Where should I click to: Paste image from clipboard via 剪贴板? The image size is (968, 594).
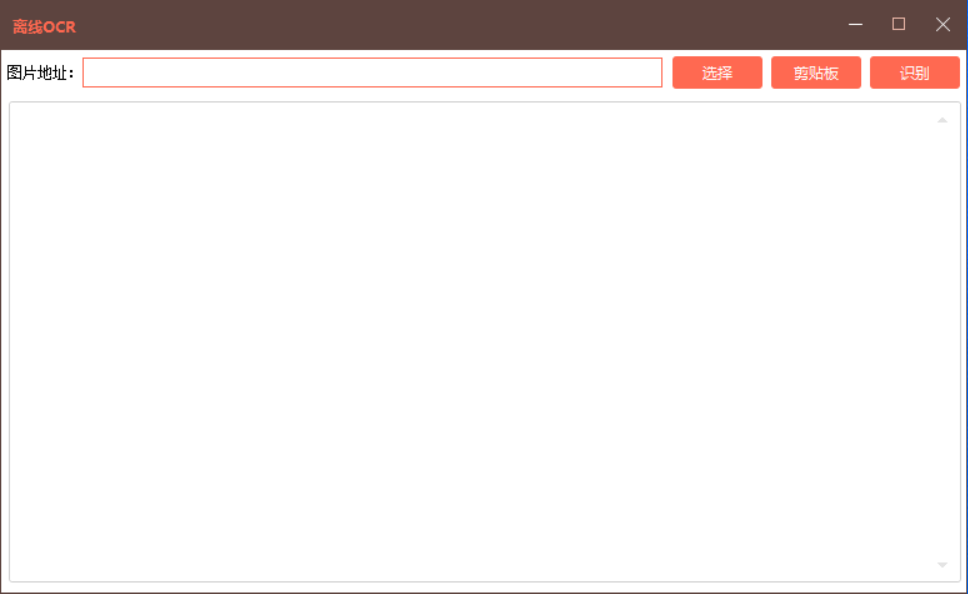(x=816, y=73)
